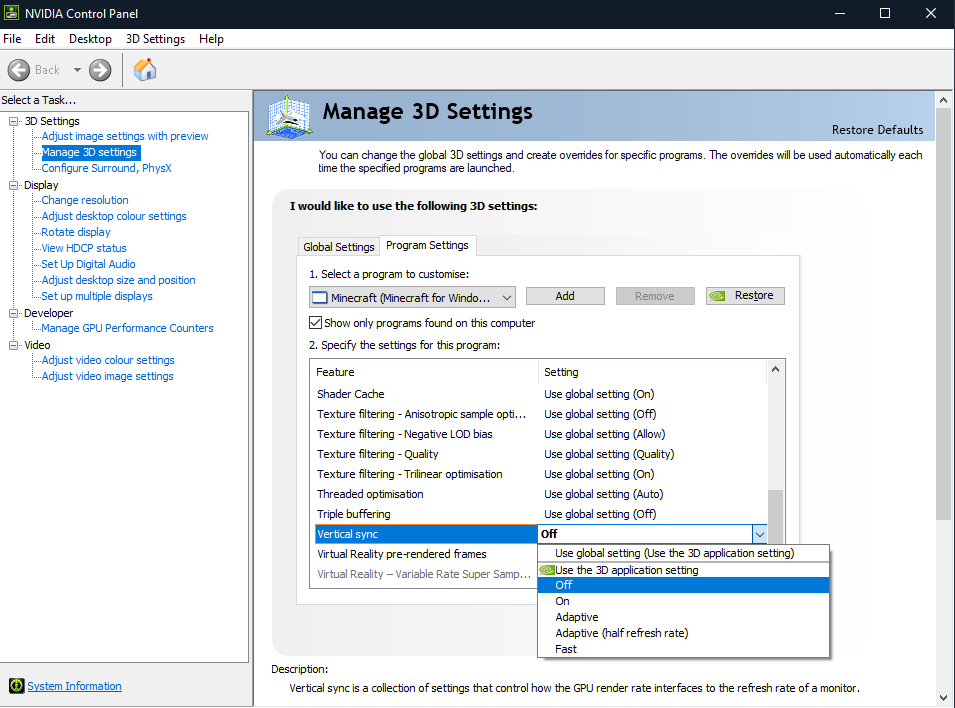Select Fast vertical sync option

tap(683, 650)
